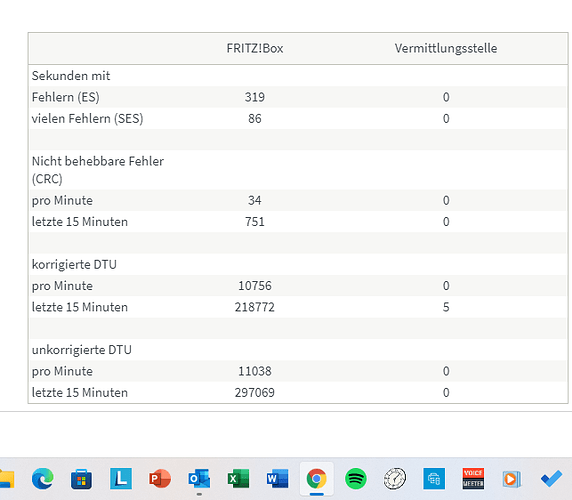Select 'letzte 15 Minuten' label in 218772 row
The height and width of the screenshot is (500, 572).
pyautogui.click(x=80, y=307)
